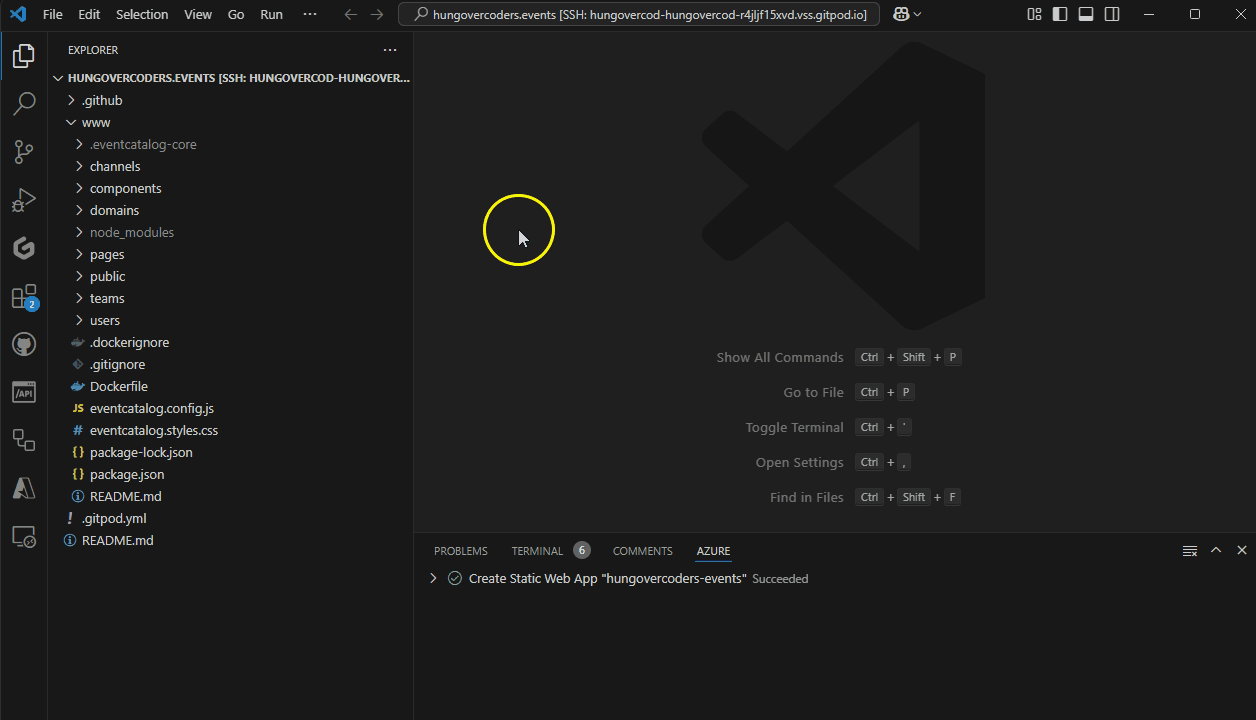1256x720 pixels.
Task: Open the File menu
Action: [53, 14]
